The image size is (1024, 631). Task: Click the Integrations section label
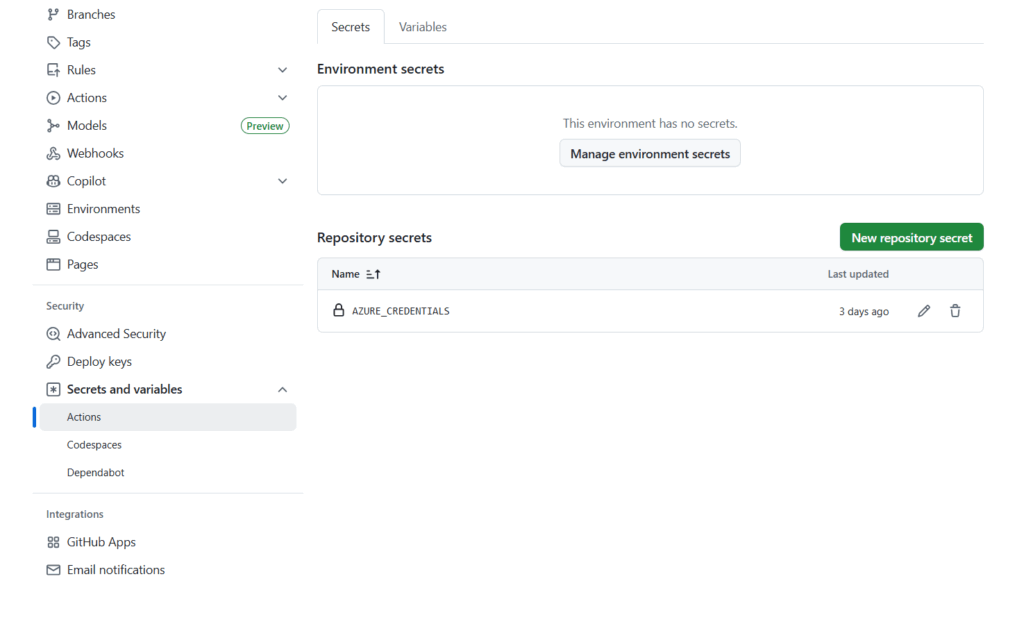coord(74,514)
